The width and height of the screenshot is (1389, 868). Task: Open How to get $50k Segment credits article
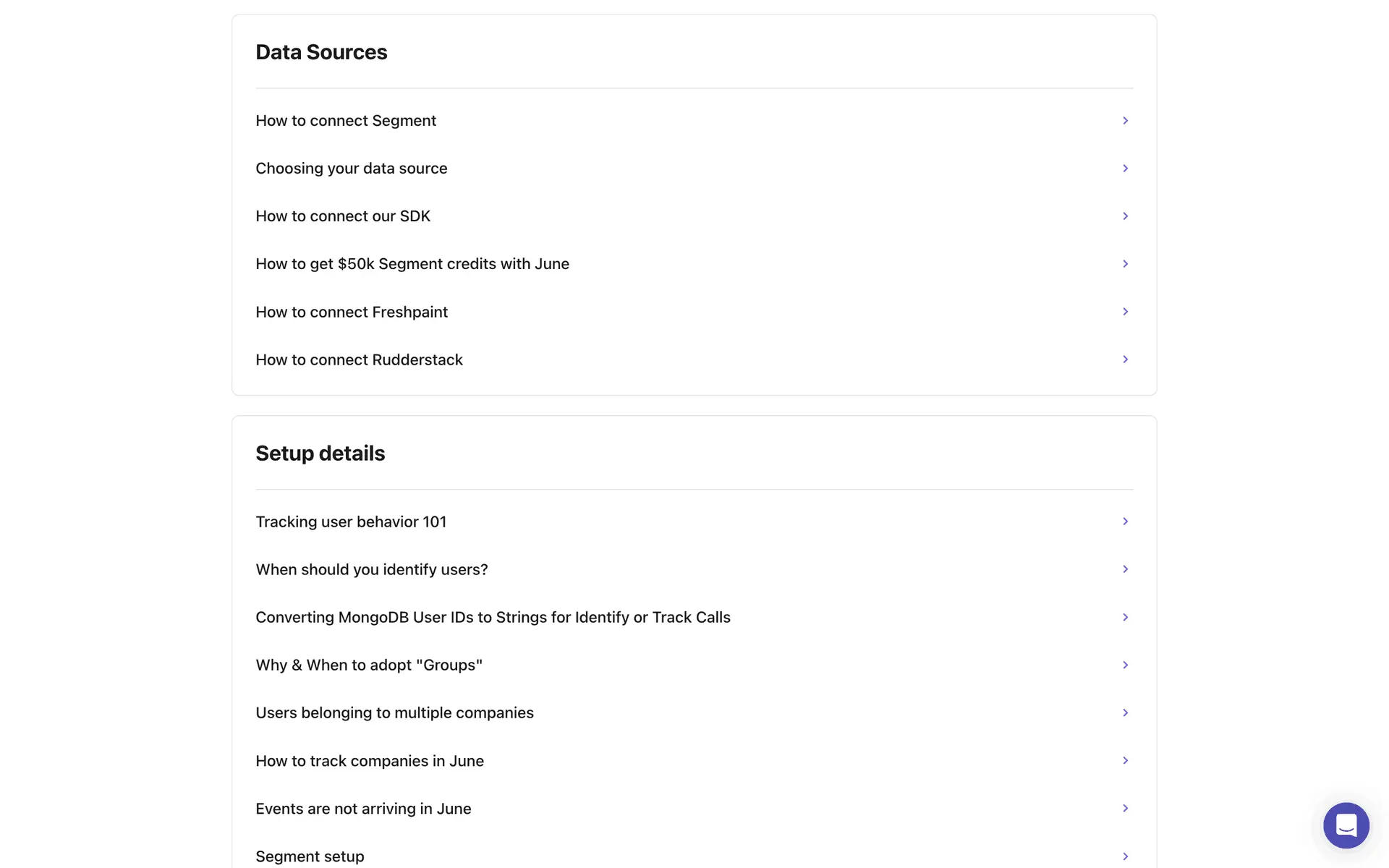[412, 264]
